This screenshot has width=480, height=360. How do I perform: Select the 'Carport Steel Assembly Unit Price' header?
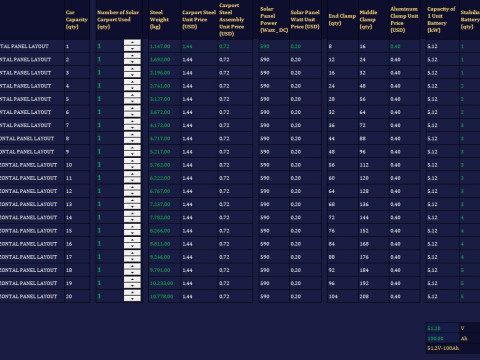coord(235,19)
